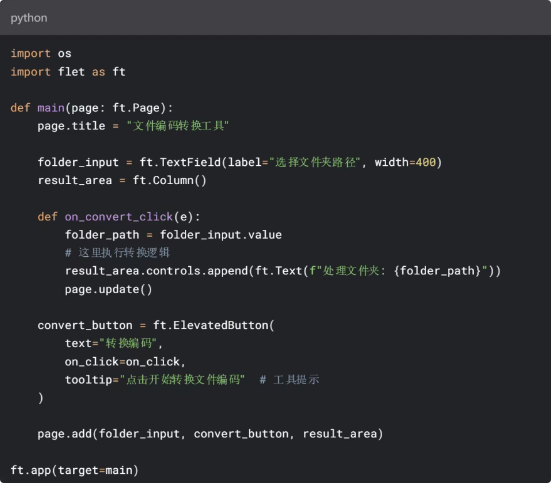Click the result_area.controls.append line
The width and height of the screenshot is (551, 483).
[283, 271]
